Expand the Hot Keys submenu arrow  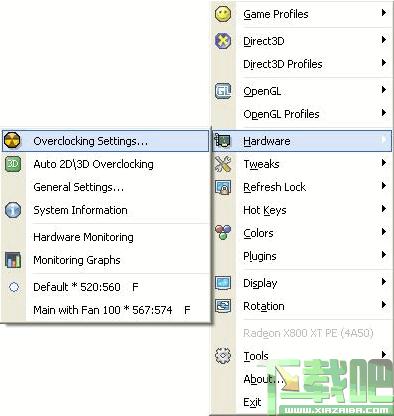384,209
